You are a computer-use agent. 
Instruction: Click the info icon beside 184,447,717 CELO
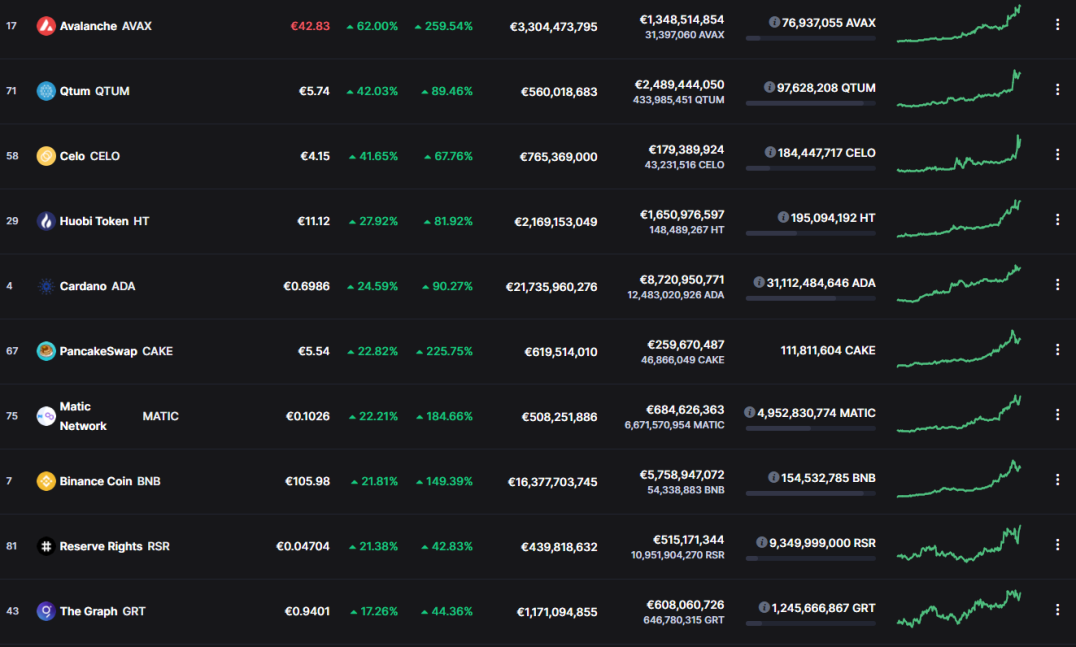(x=770, y=152)
